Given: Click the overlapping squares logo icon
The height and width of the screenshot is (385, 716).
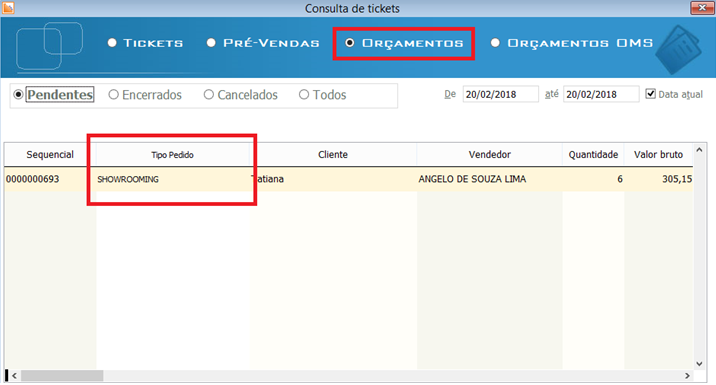Looking at the screenshot, I should tap(49, 46).
